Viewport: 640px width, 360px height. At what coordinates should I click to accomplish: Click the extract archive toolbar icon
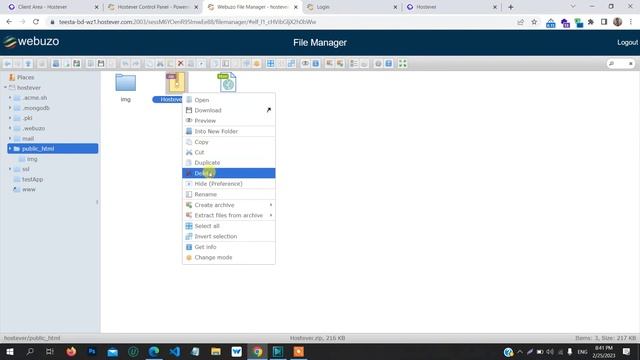click(x=329, y=64)
